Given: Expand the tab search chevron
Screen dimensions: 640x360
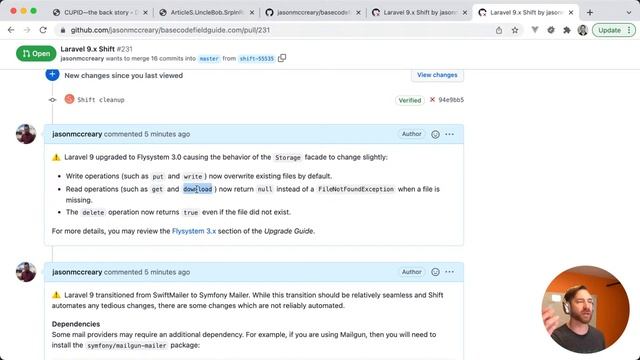Looking at the screenshot, I should 629,13.
